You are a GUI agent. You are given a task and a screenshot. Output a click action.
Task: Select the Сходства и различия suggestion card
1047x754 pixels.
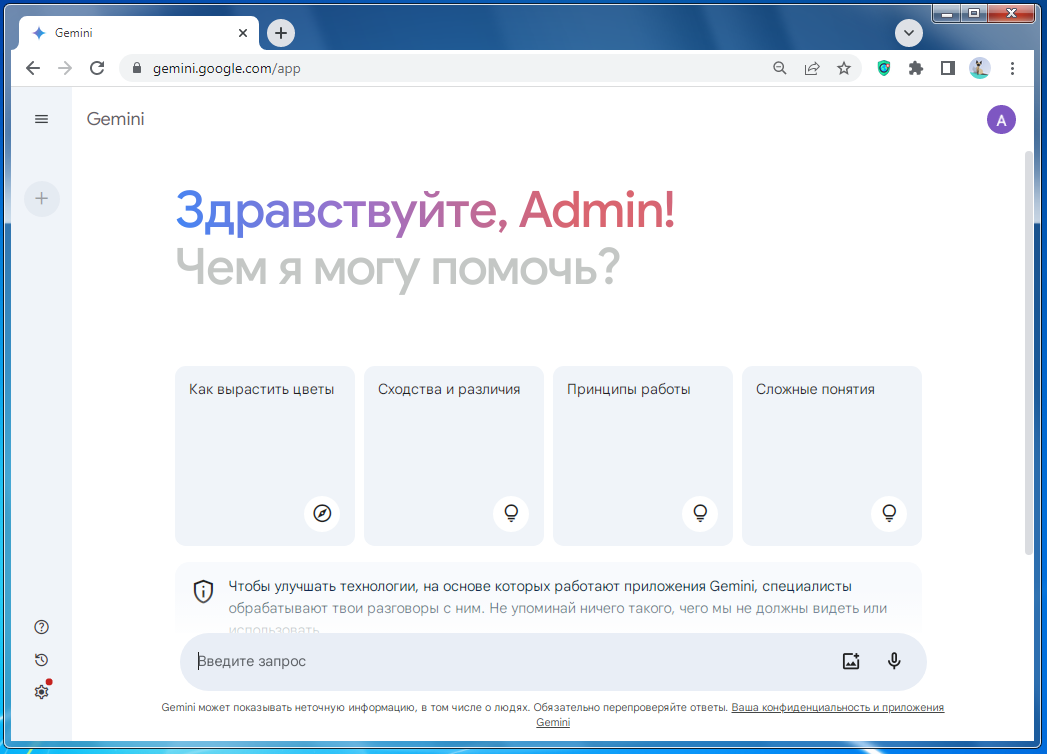(x=454, y=455)
